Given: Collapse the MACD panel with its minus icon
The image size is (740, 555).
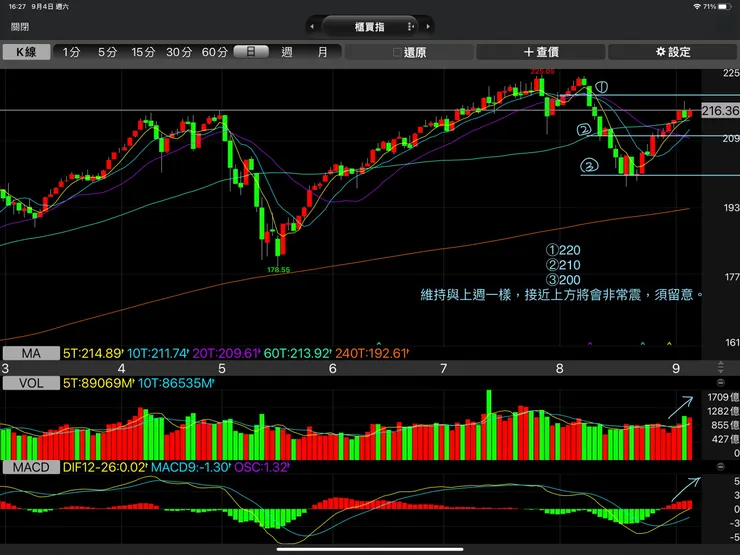Looking at the screenshot, I should click(x=721, y=467).
